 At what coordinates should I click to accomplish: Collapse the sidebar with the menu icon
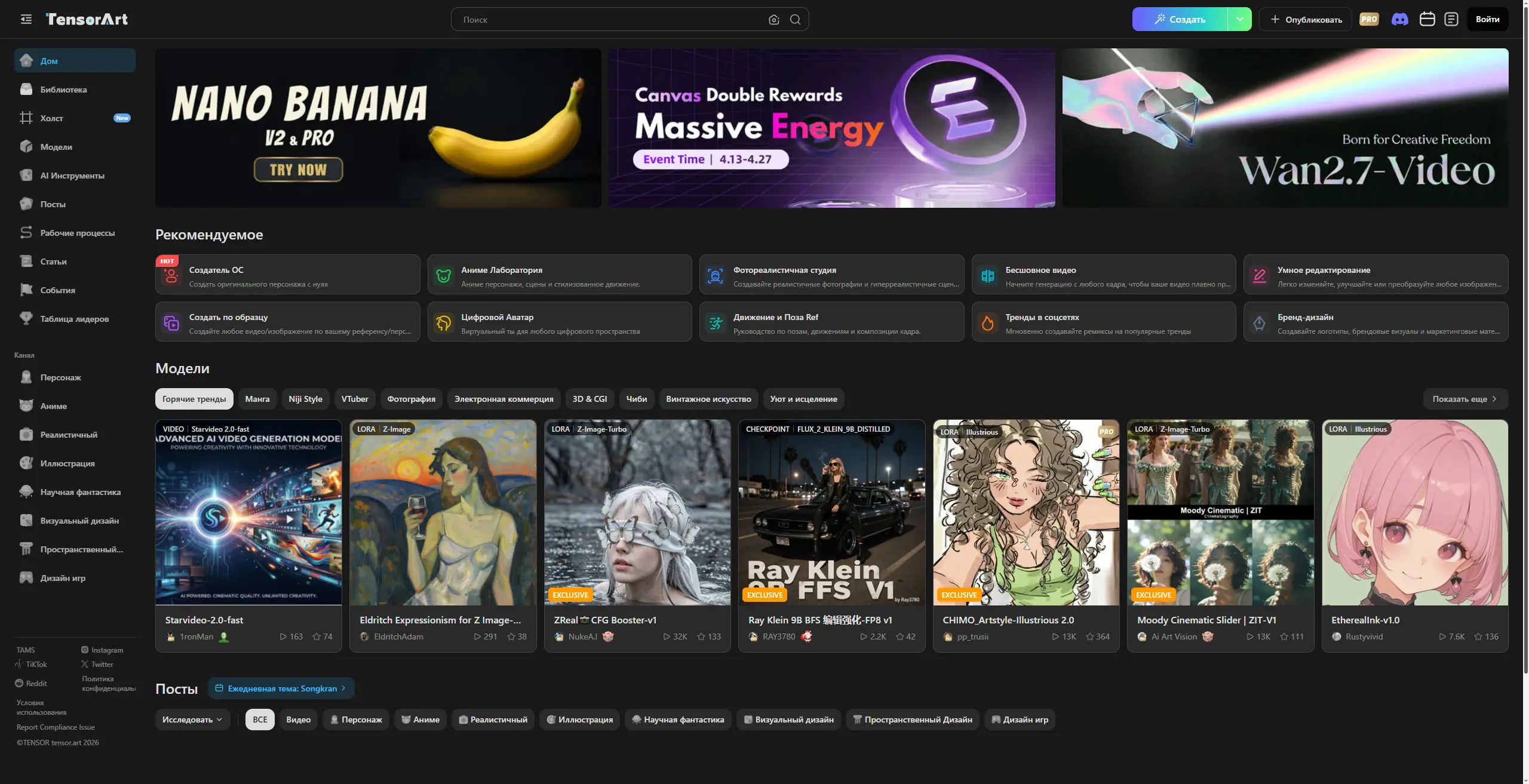coord(26,19)
